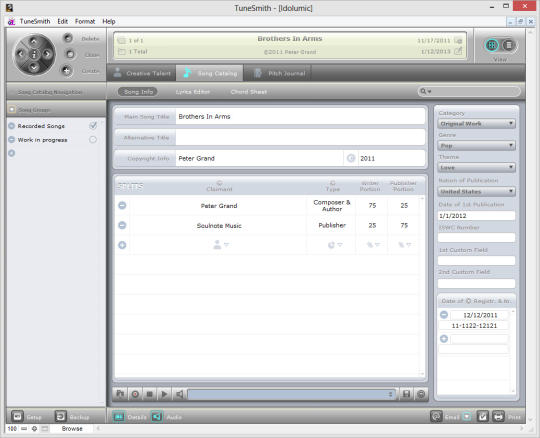Viewport: 540px width, 438px height.
Task: Click the Delete record round icon
Action: (x=68, y=38)
